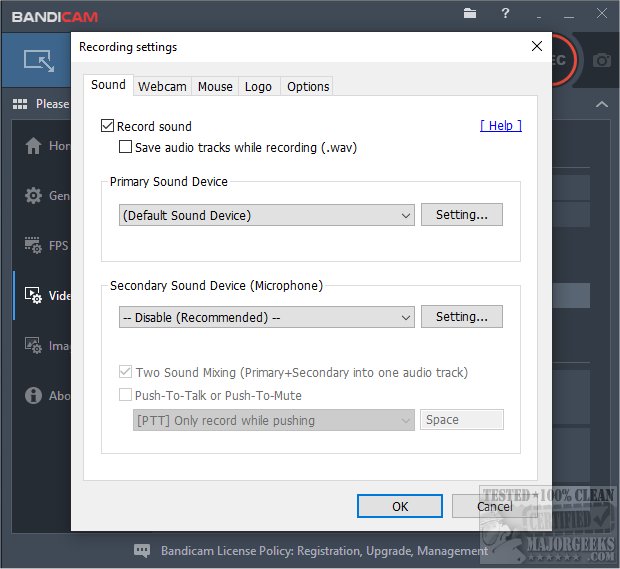The width and height of the screenshot is (620, 569).
Task: Collapse panel using up chevron icon
Action: [x=601, y=104]
